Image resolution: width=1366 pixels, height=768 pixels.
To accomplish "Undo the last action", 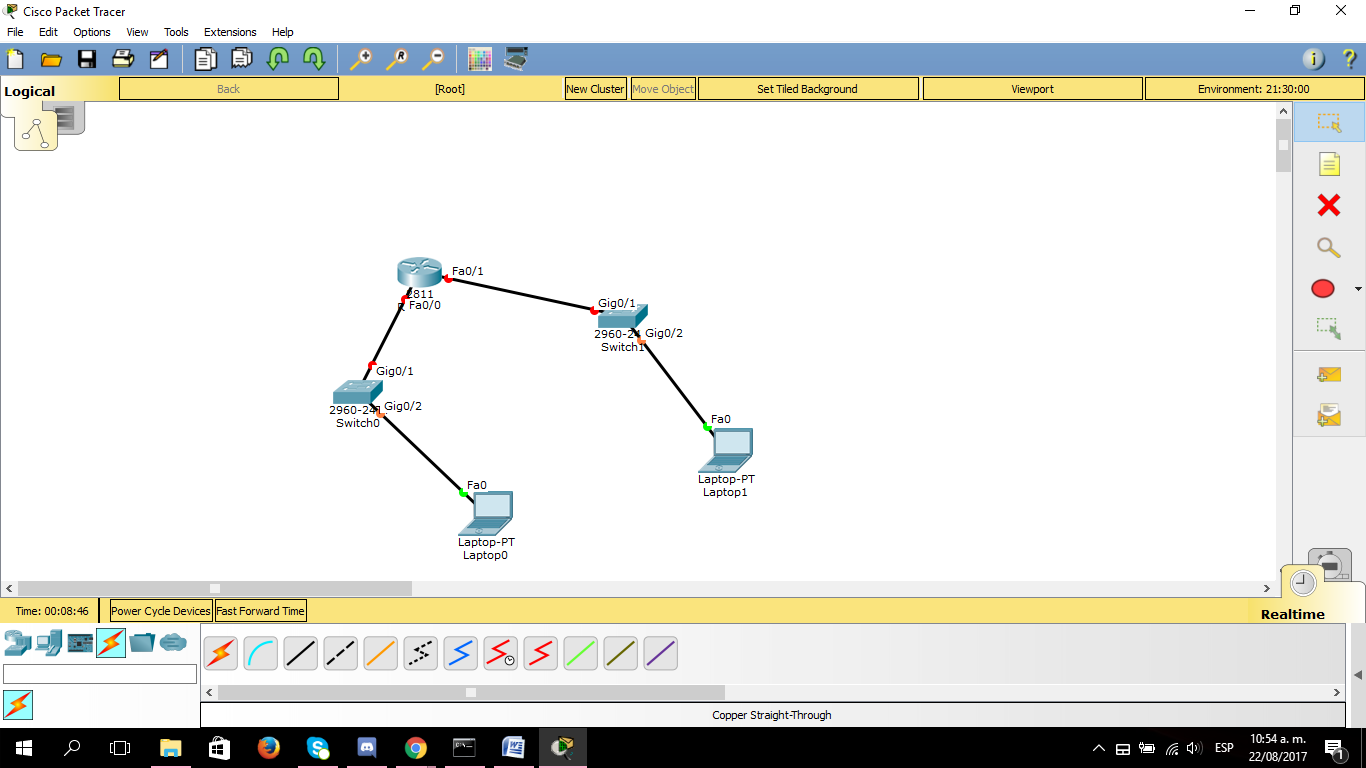I will click(x=277, y=59).
